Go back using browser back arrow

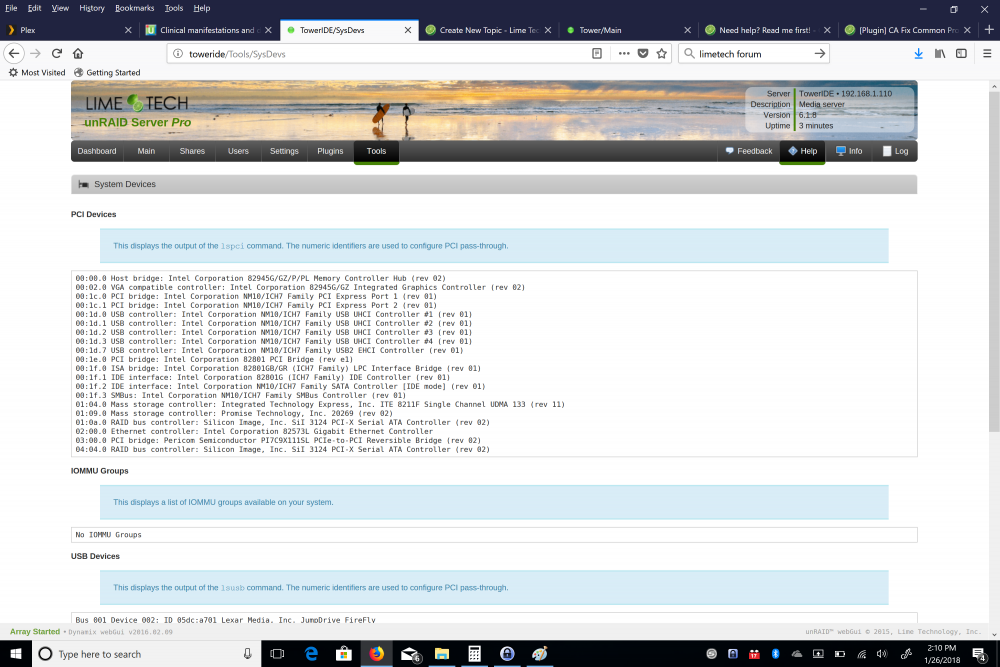(14, 54)
